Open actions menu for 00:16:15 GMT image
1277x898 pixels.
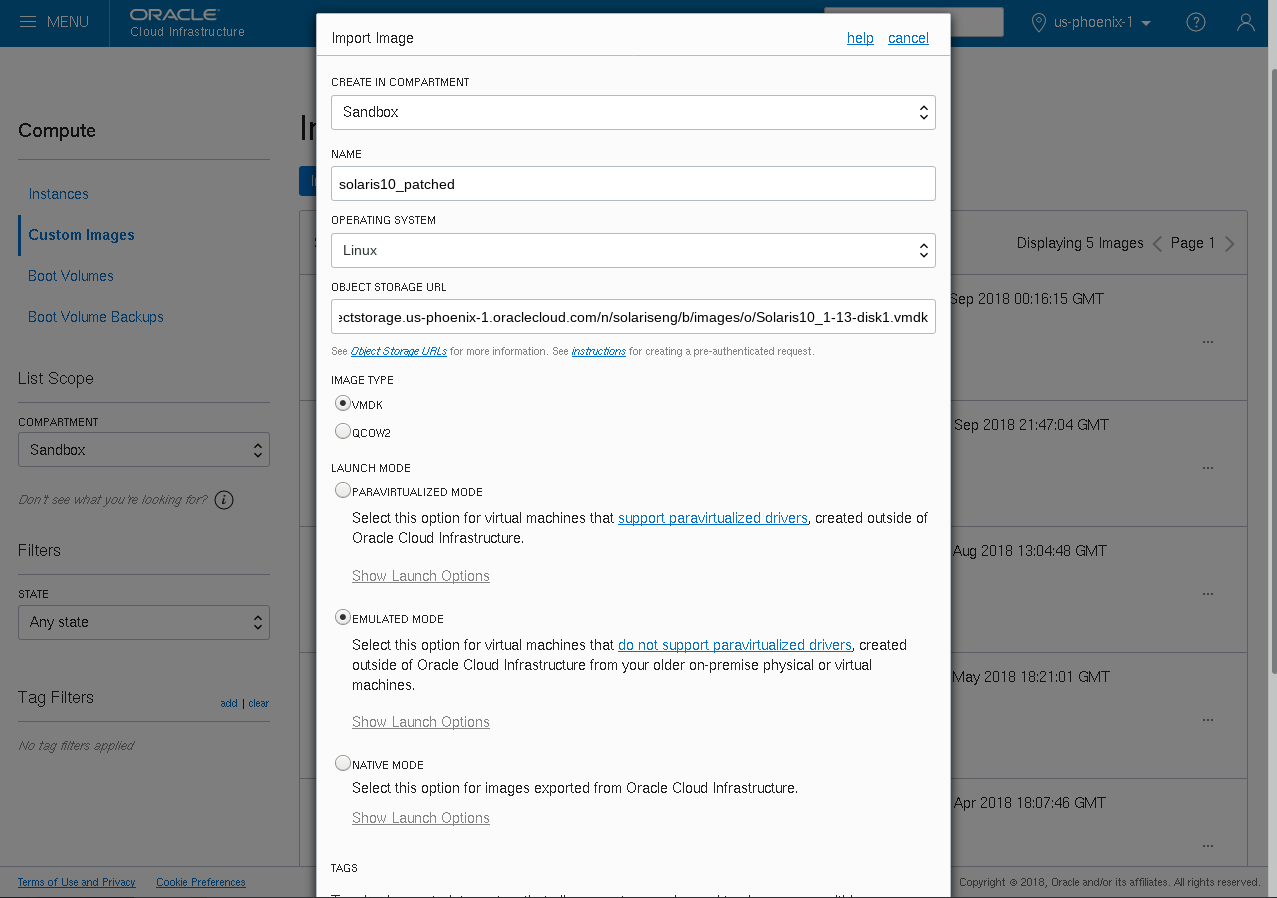pos(1208,342)
